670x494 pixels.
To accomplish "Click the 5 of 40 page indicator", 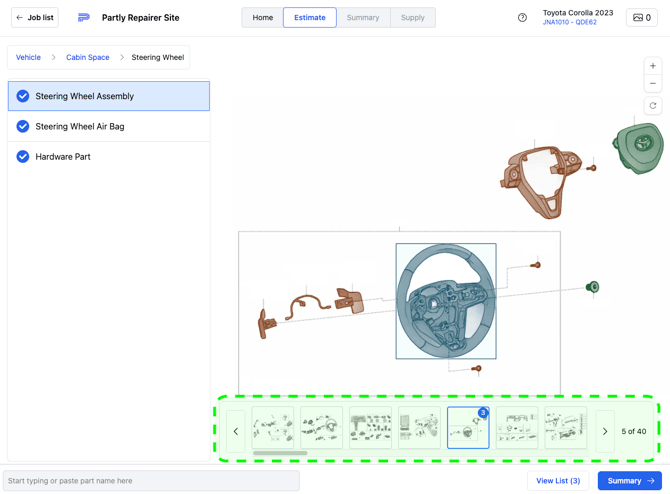I will (634, 431).
